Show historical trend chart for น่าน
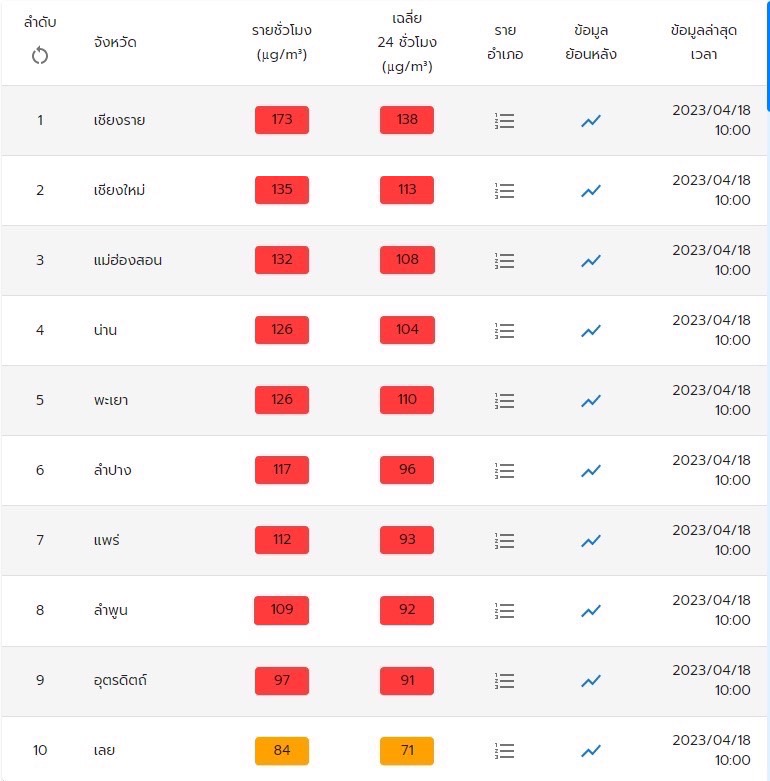Screen dimensions: 770x781 point(591,331)
